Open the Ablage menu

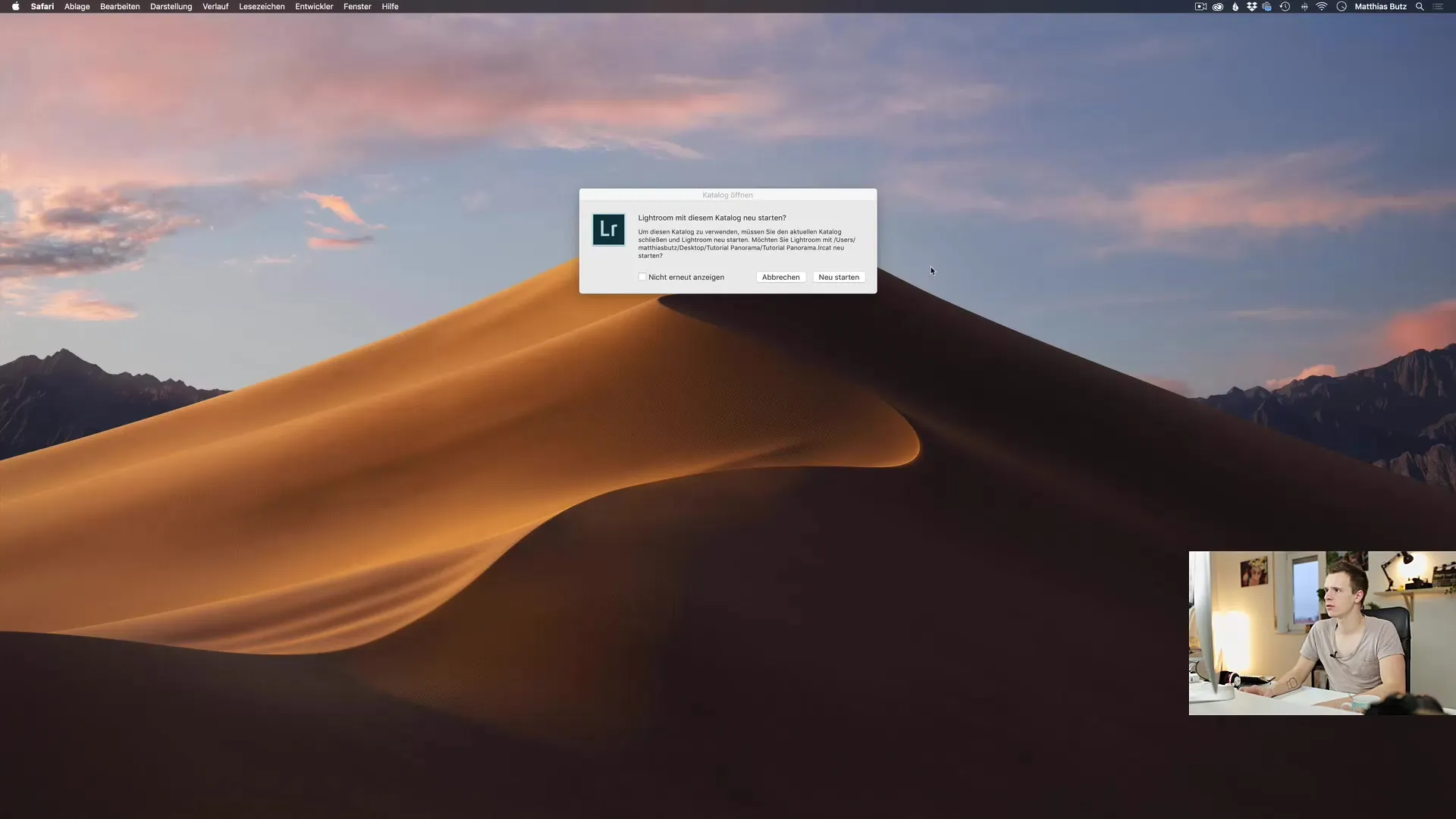tap(77, 7)
